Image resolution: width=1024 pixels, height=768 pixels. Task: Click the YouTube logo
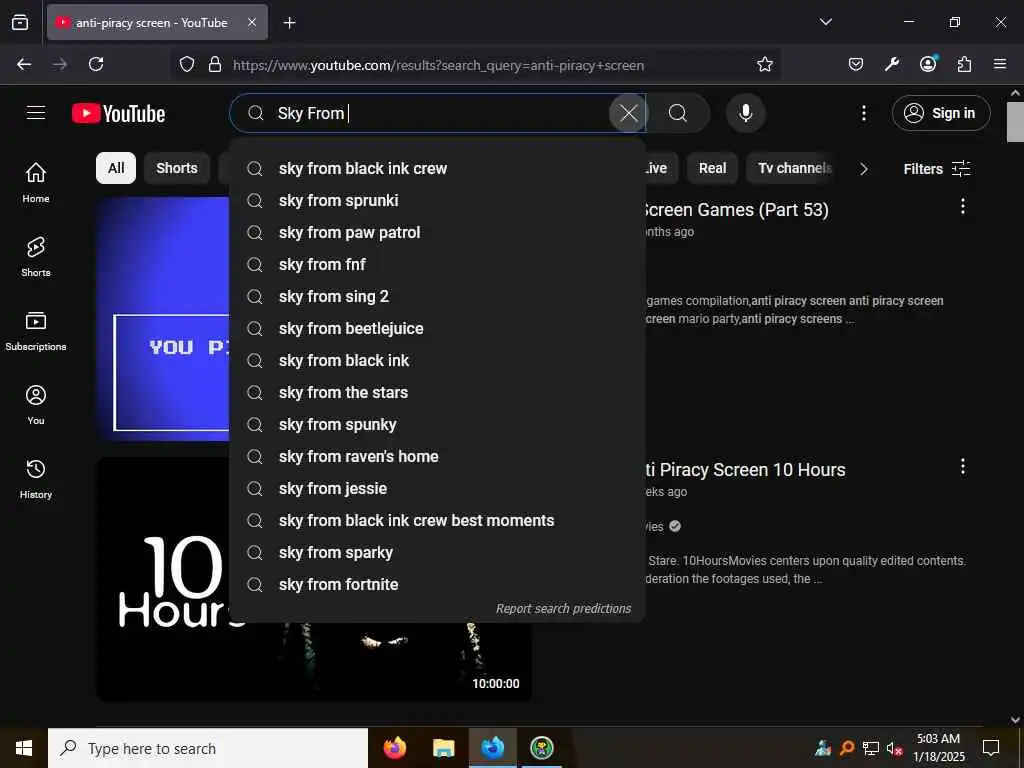118,114
